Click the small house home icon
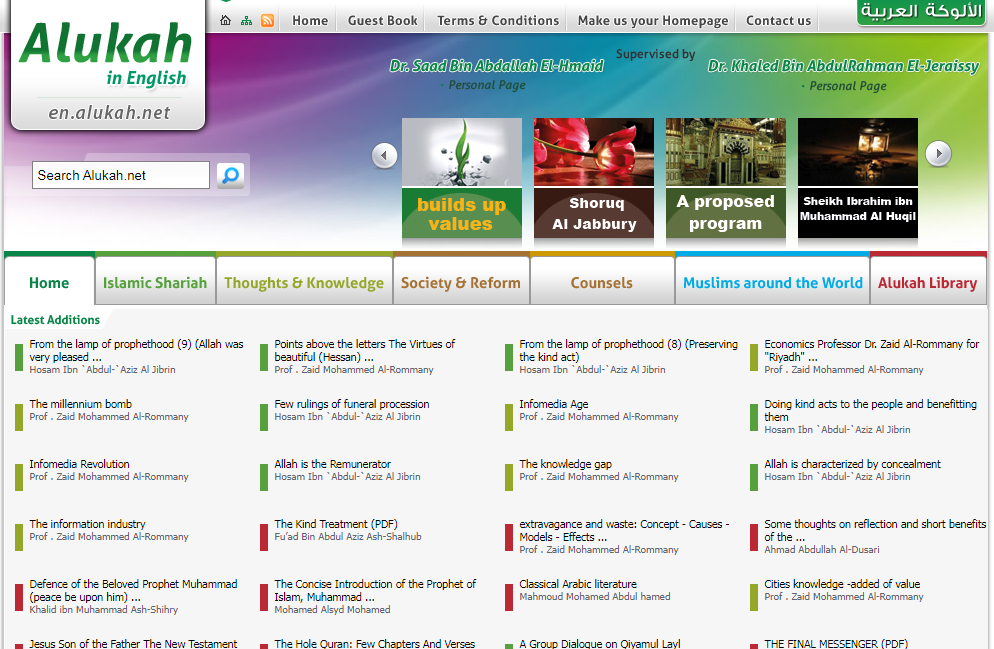Viewport: 994px width, 649px height. click(x=226, y=20)
